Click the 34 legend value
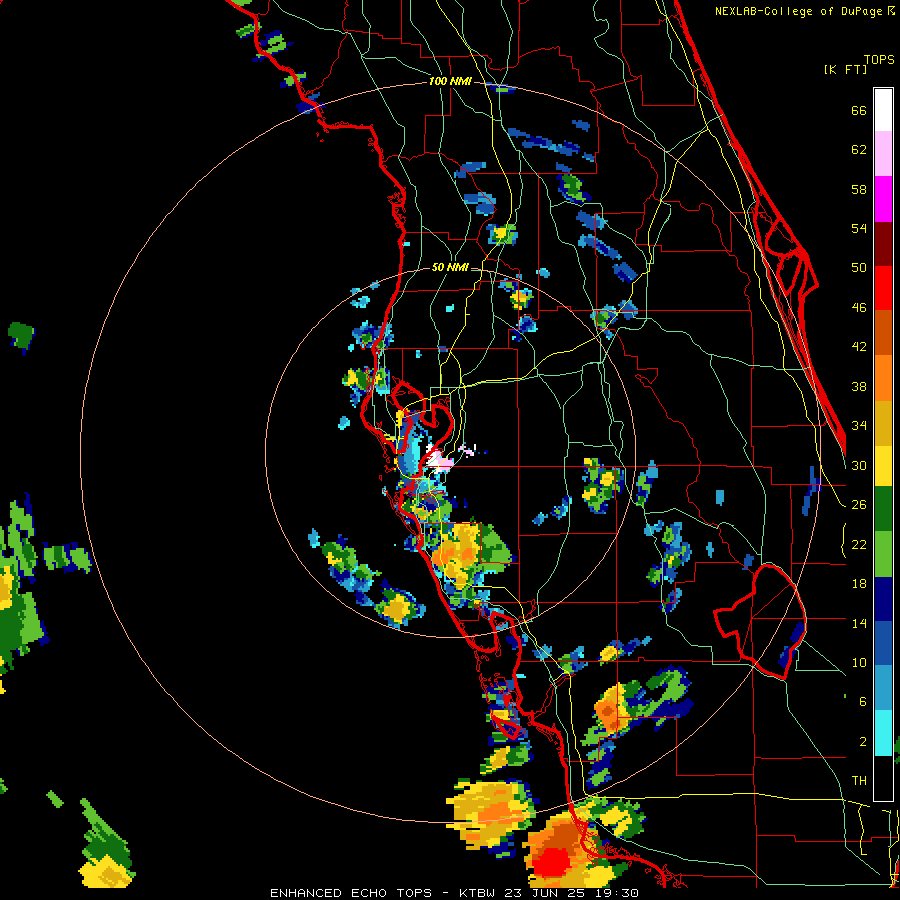 pos(859,426)
